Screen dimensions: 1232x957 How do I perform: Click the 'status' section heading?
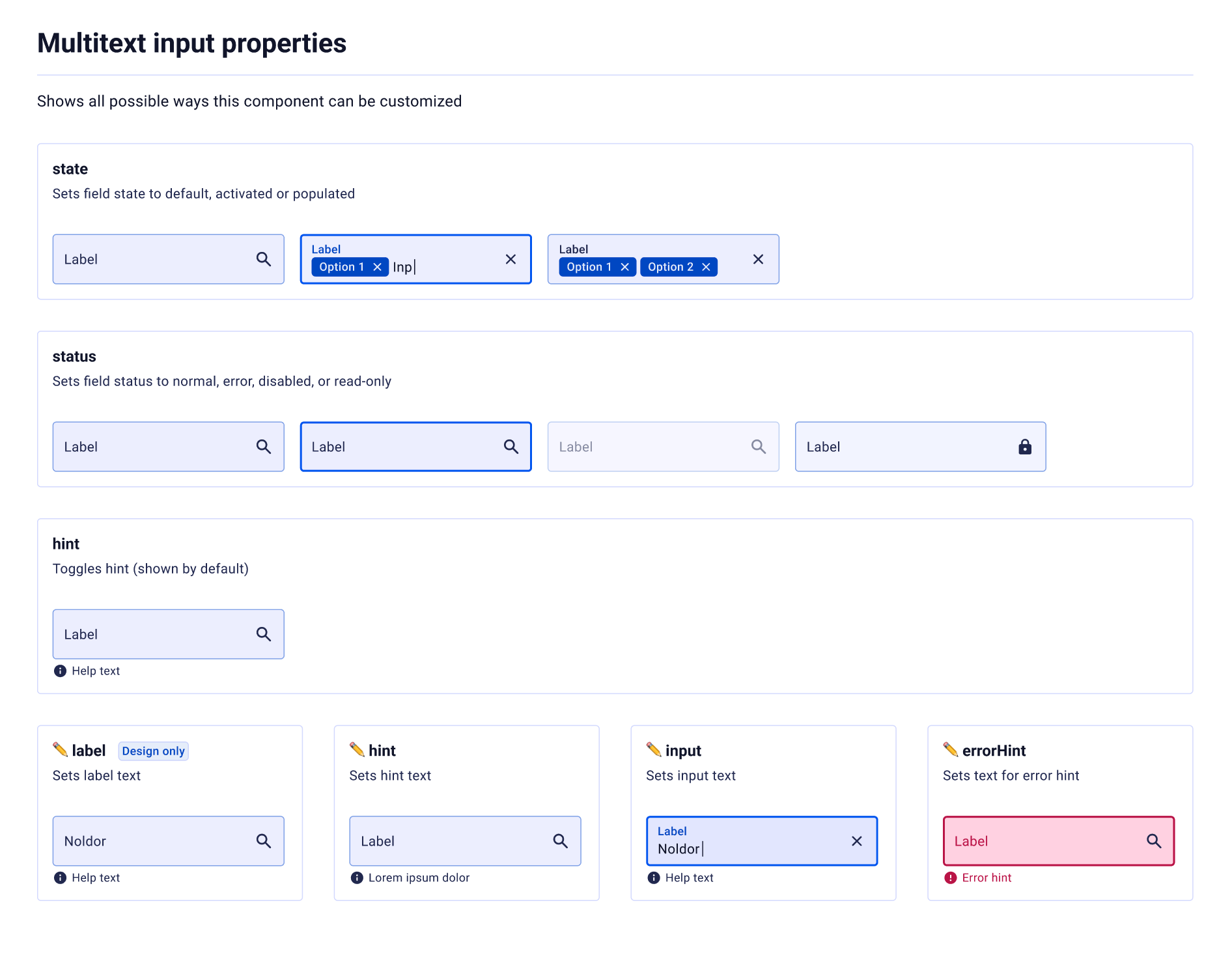pos(74,357)
